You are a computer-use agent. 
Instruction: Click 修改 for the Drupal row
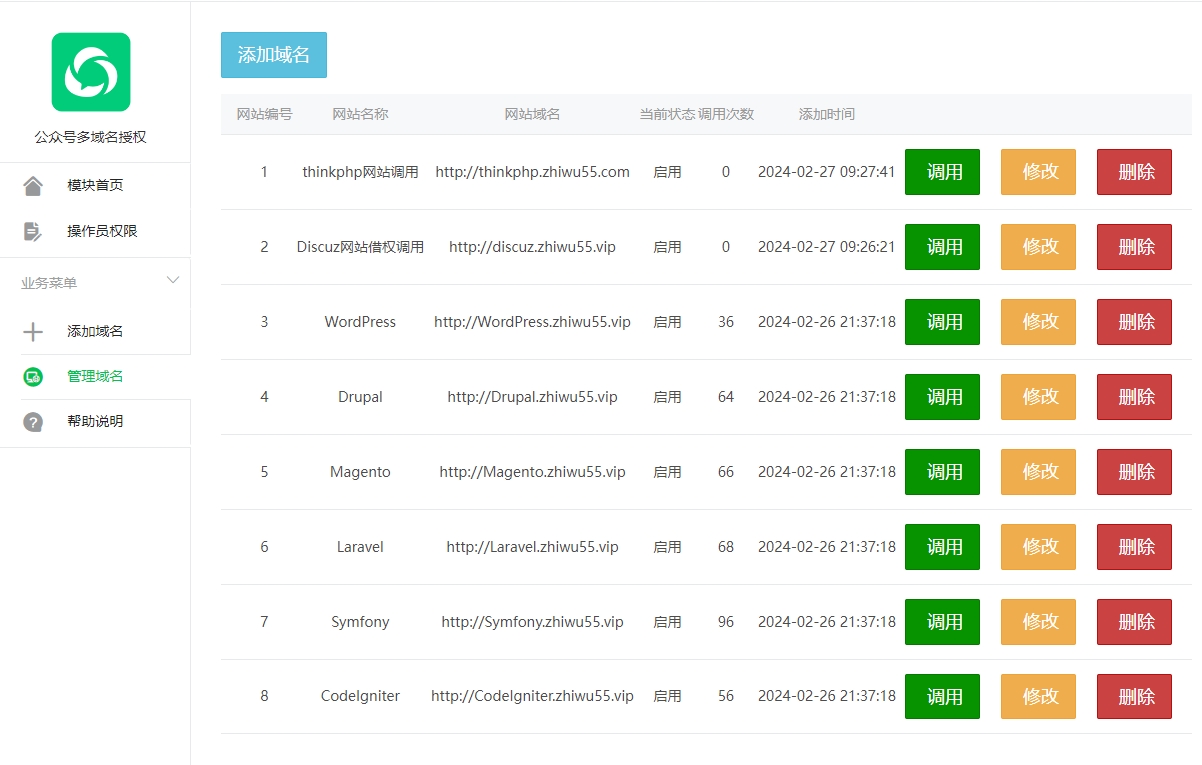tap(1038, 397)
